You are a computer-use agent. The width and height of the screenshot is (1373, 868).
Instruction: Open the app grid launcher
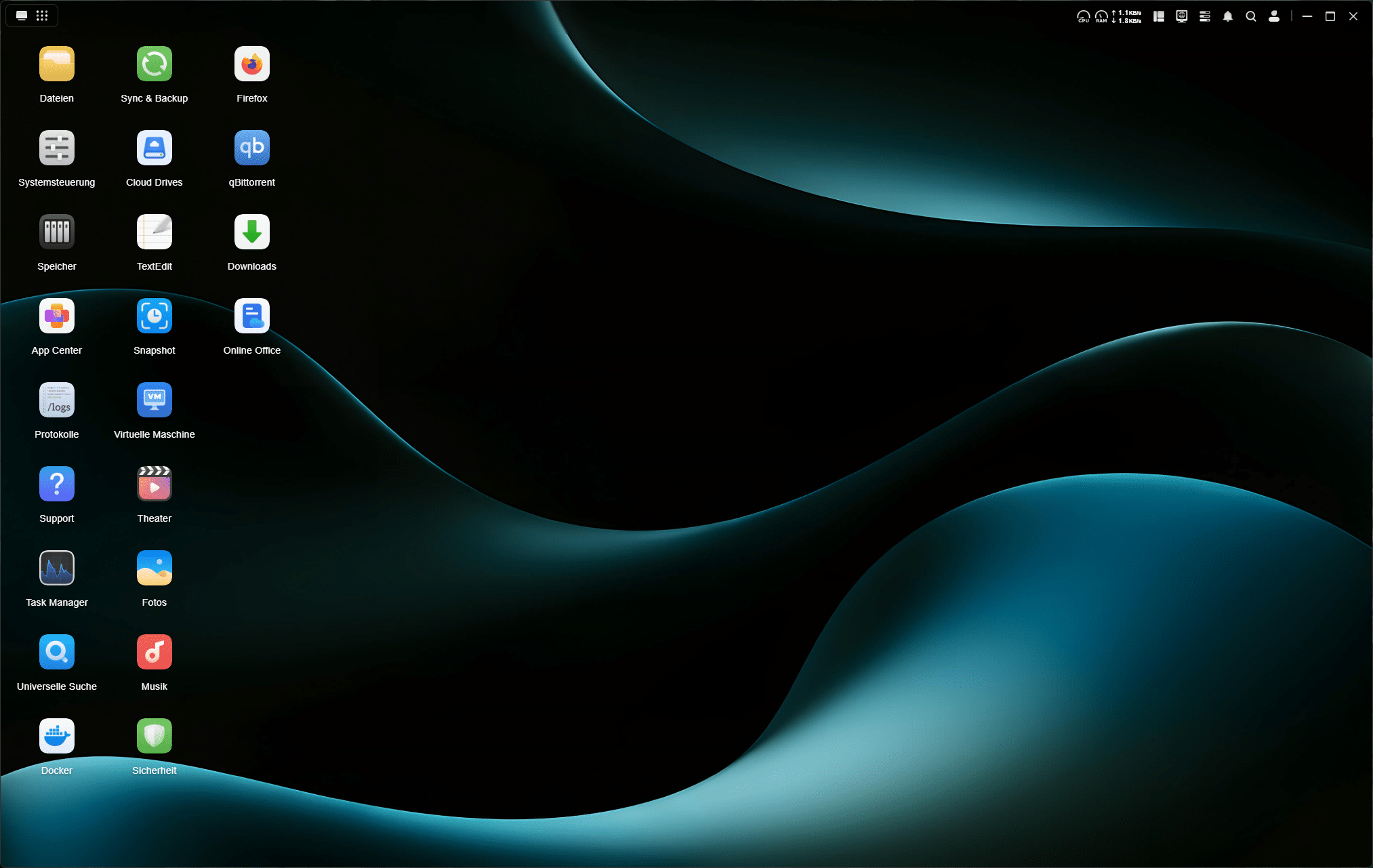[42, 16]
